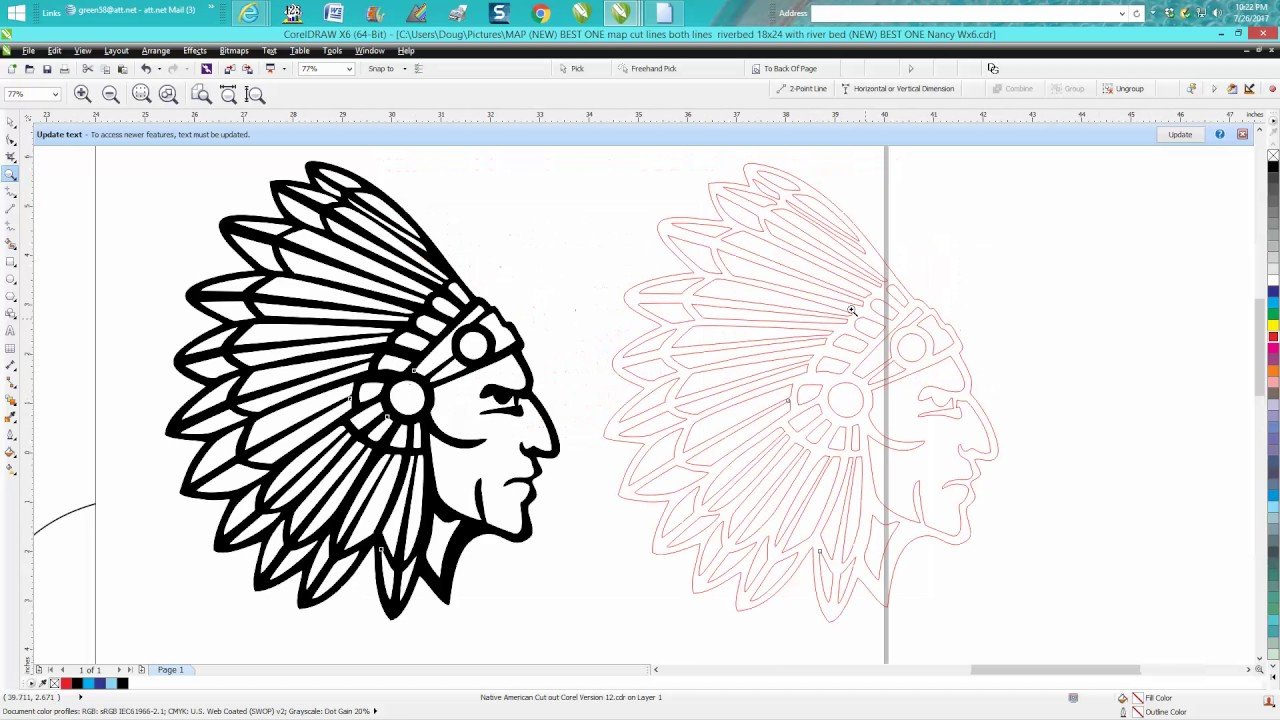1280x720 pixels.
Task: Click the browser Address input field
Action: click(x=963, y=13)
